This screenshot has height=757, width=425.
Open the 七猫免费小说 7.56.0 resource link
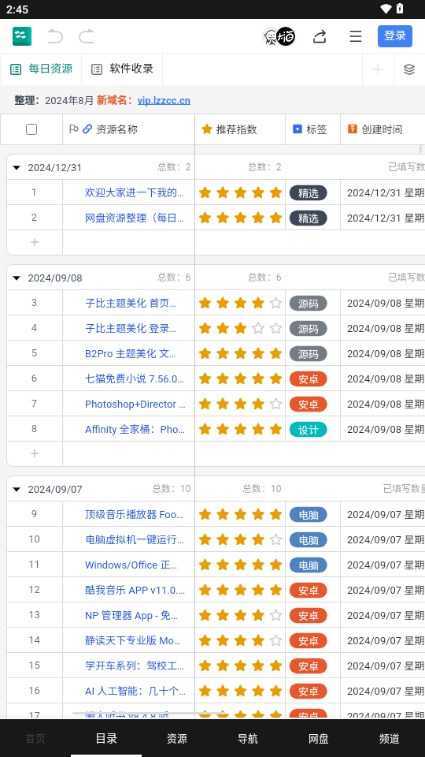134,378
